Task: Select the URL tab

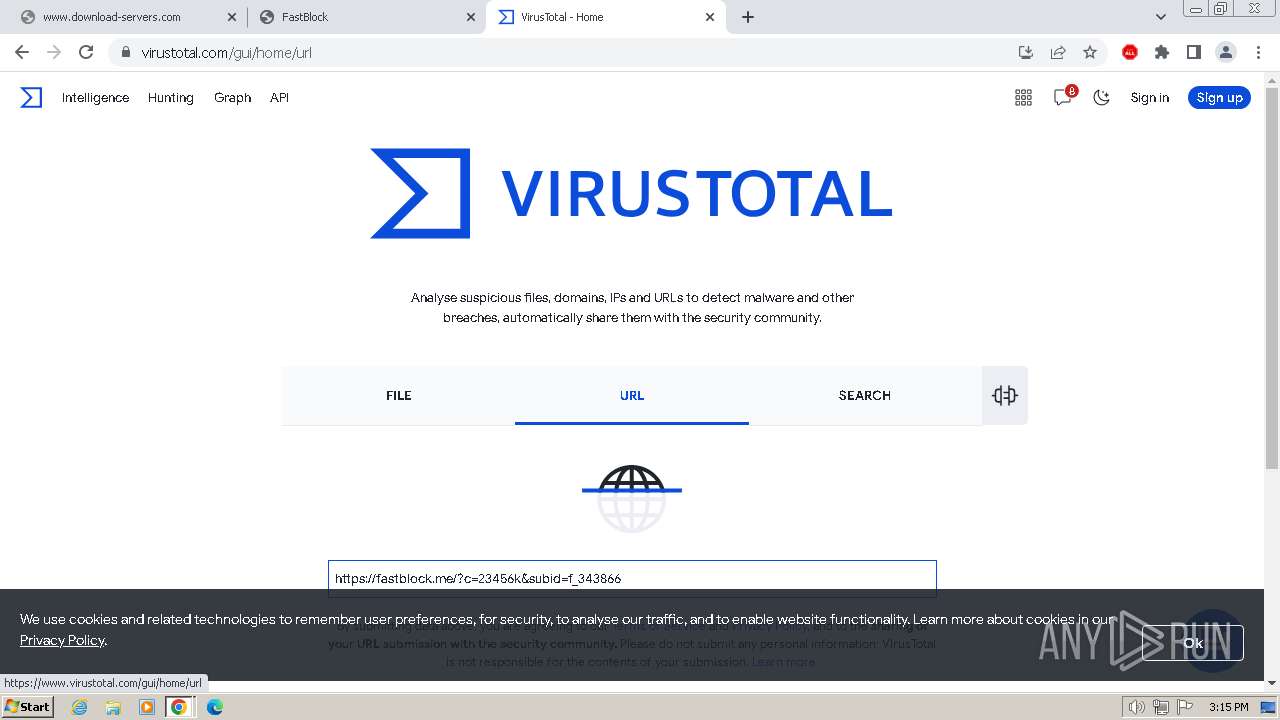Action: click(x=632, y=395)
